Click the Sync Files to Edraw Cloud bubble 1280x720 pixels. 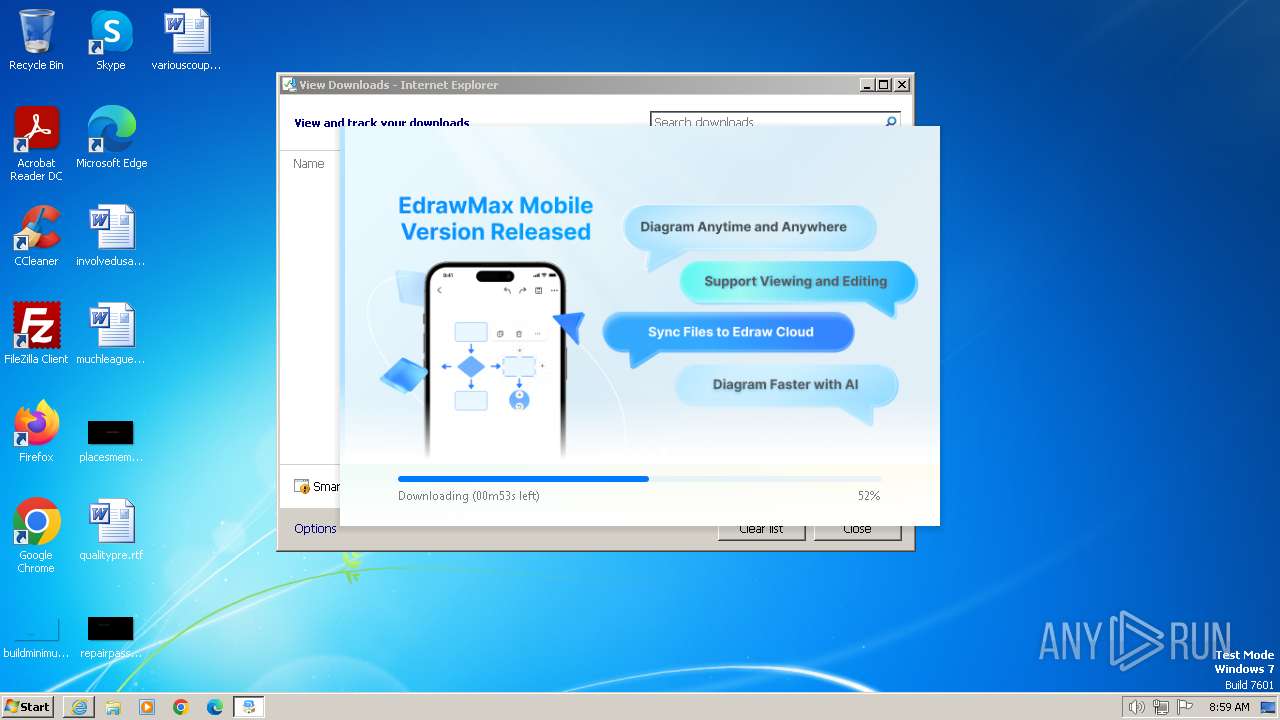pos(729,332)
